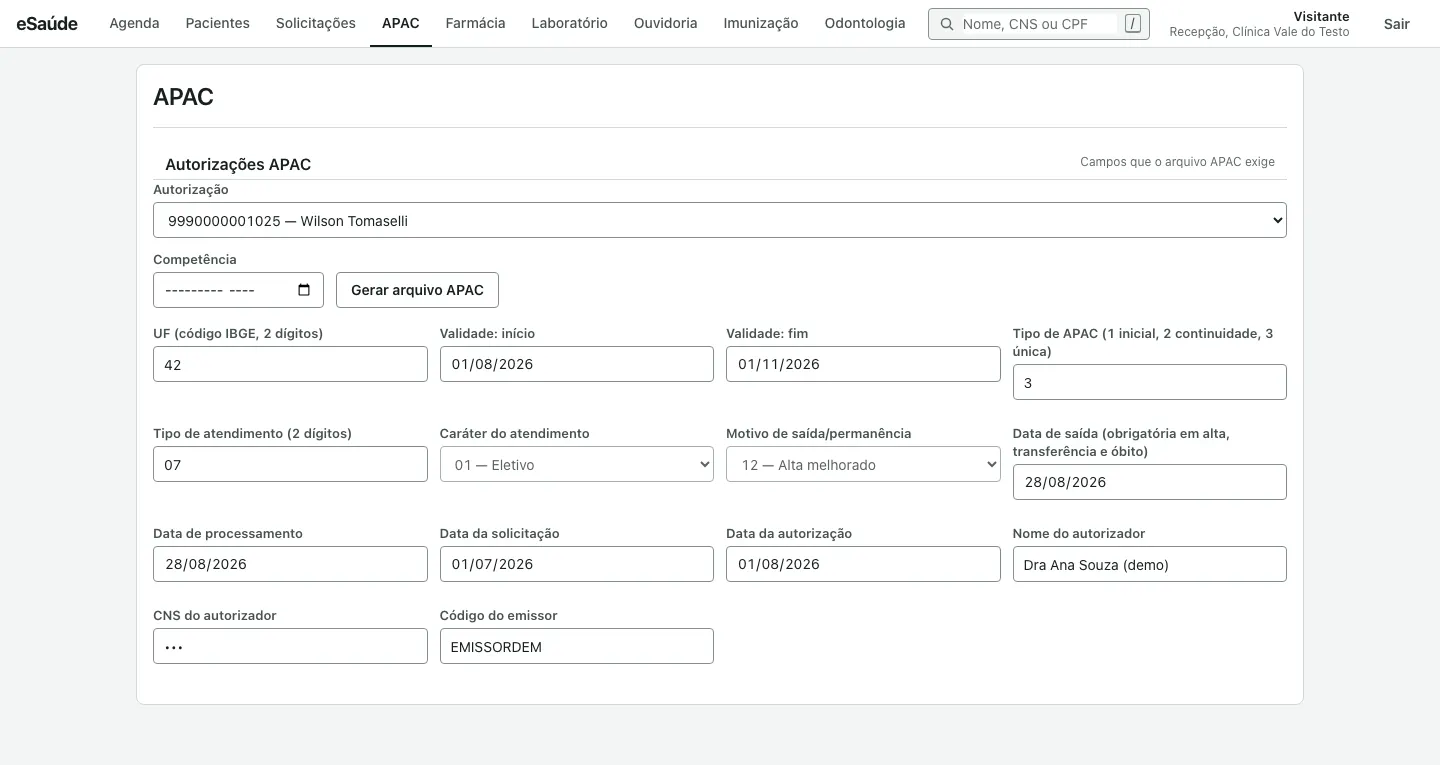Go to Odontologia
This screenshot has height=765, width=1440.
[865, 23]
